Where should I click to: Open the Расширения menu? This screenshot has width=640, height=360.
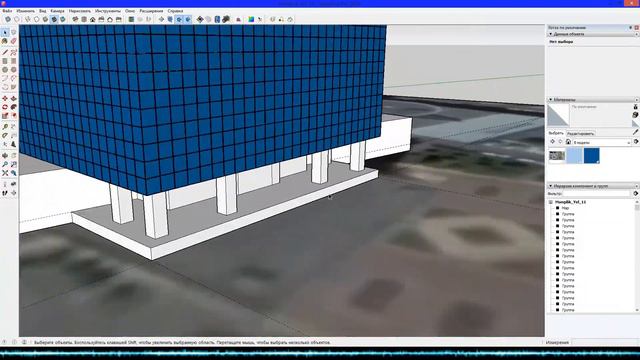(151, 11)
